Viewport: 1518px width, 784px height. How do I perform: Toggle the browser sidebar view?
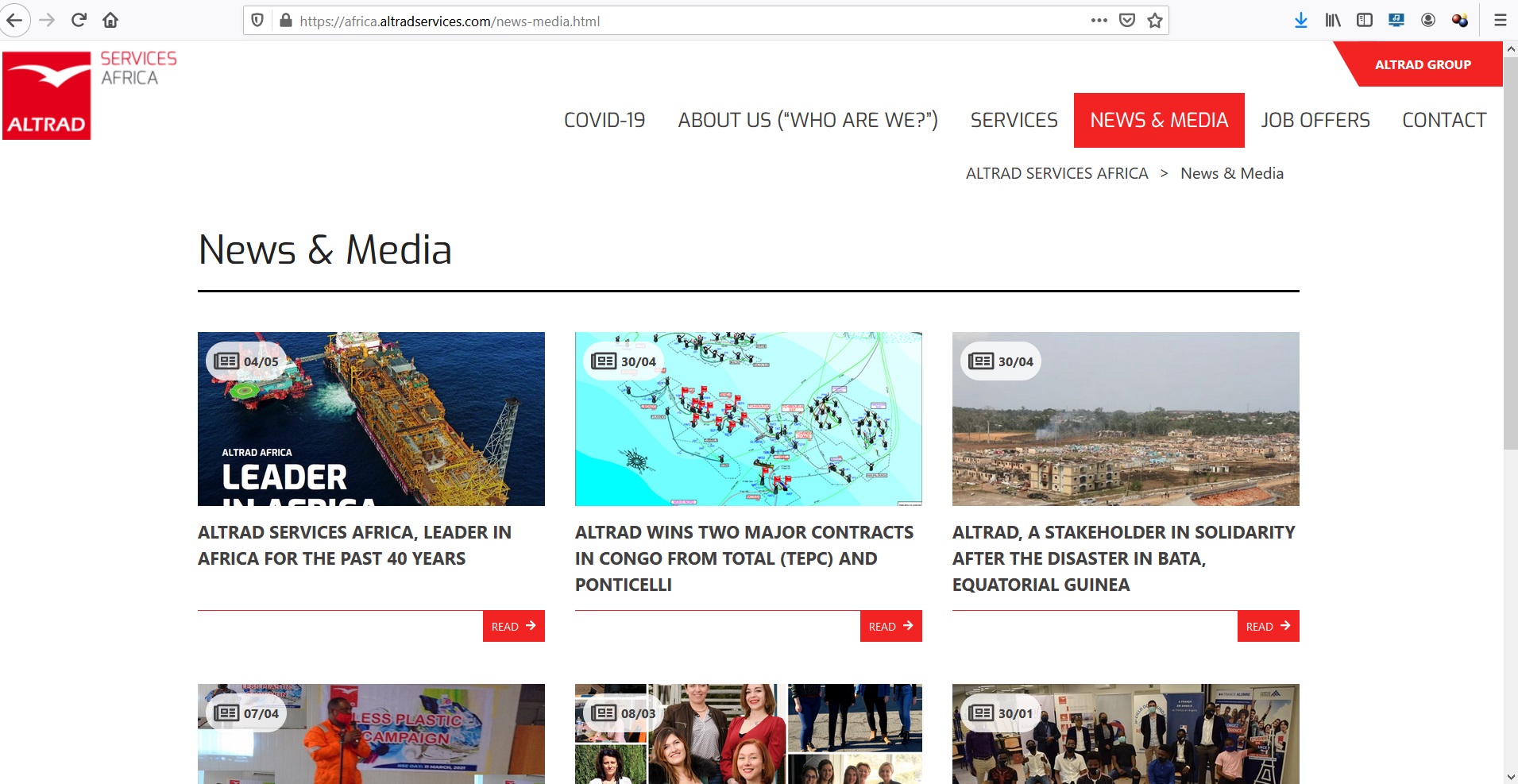pos(1364,21)
